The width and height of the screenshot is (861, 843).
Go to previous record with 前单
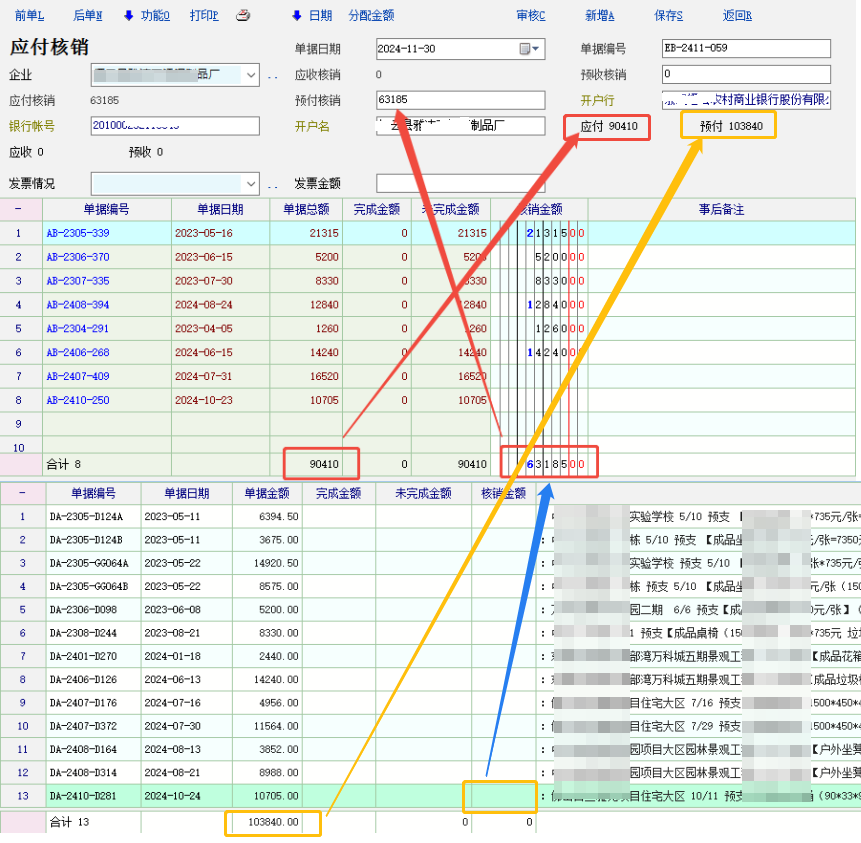[x=29, y=16]
